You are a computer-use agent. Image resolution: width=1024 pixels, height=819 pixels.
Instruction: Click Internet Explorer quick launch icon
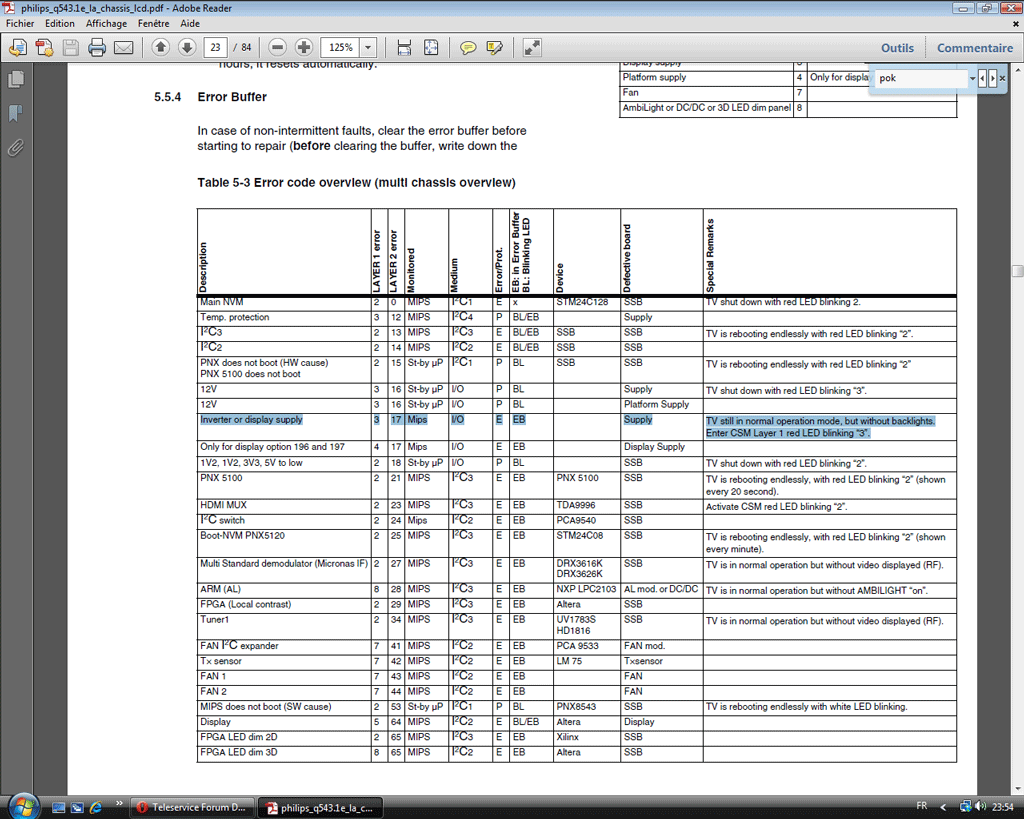click(95, 807)
